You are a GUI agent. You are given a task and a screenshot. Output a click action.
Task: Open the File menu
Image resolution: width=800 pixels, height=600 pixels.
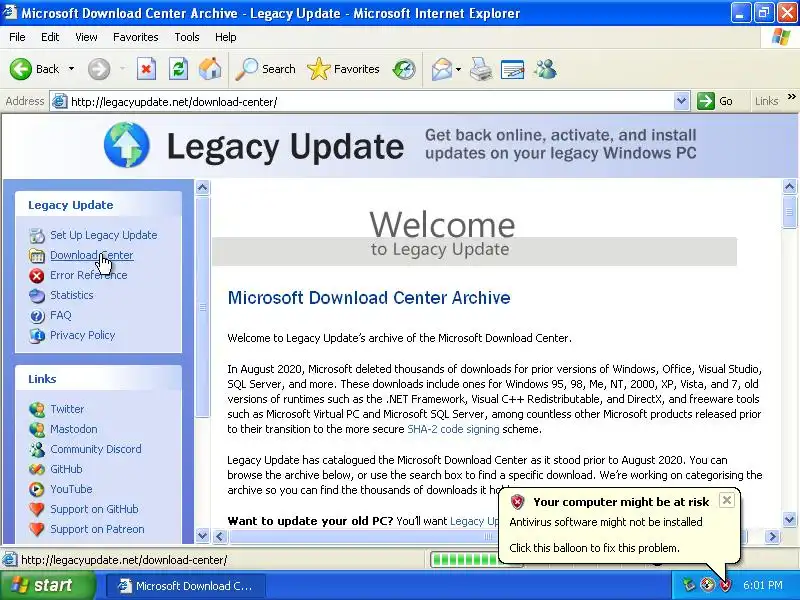tap(17, 37)
